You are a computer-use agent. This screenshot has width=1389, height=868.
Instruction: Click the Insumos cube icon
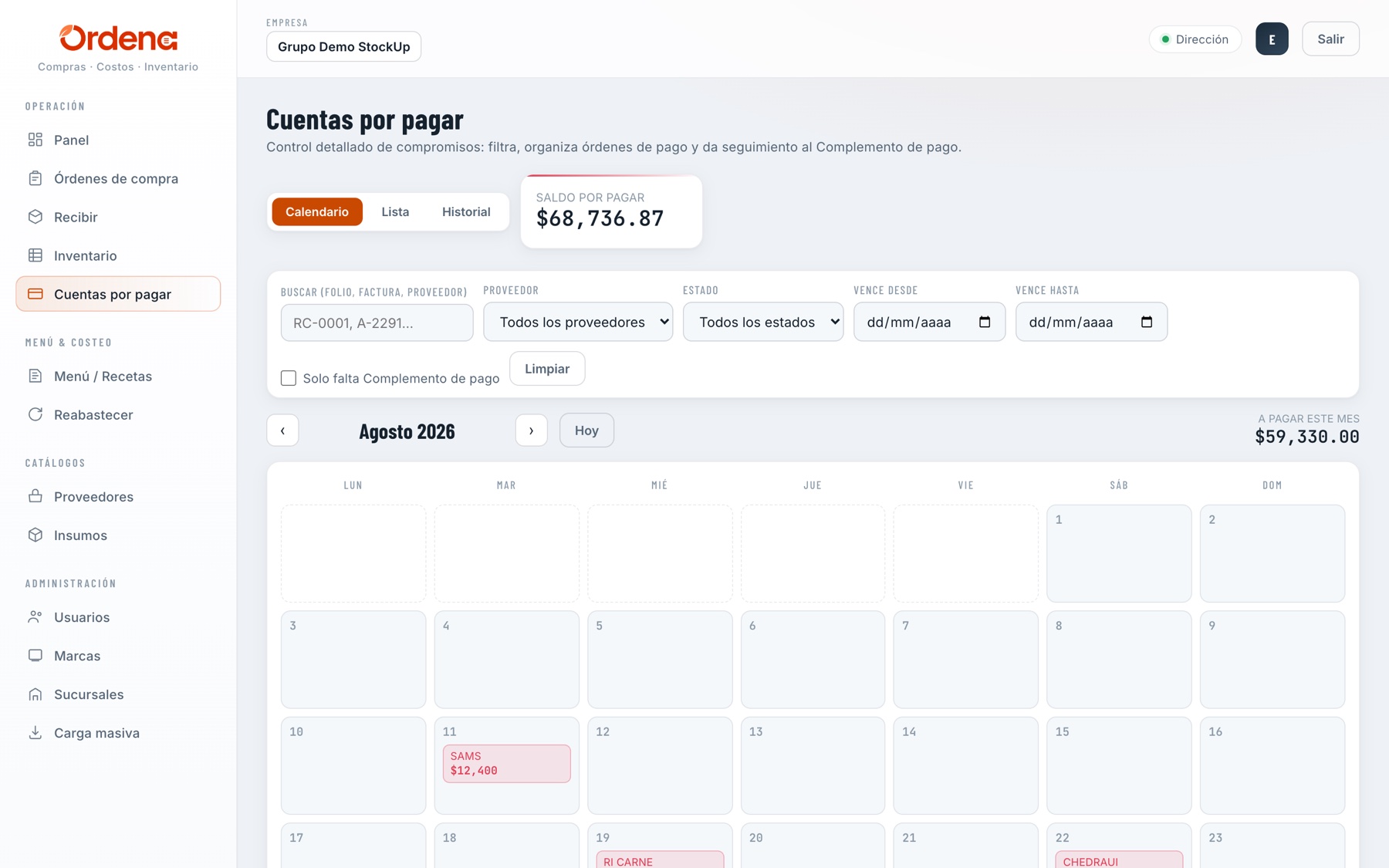(x=35, y=535)
